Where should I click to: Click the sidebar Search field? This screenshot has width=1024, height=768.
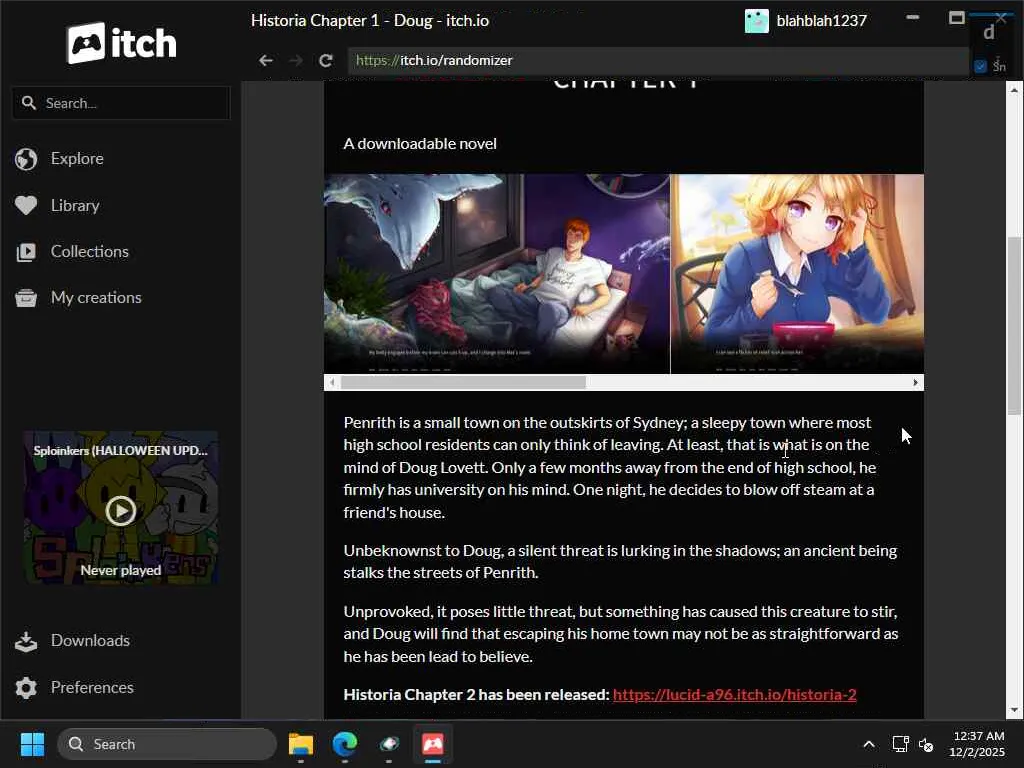point(121,103)
